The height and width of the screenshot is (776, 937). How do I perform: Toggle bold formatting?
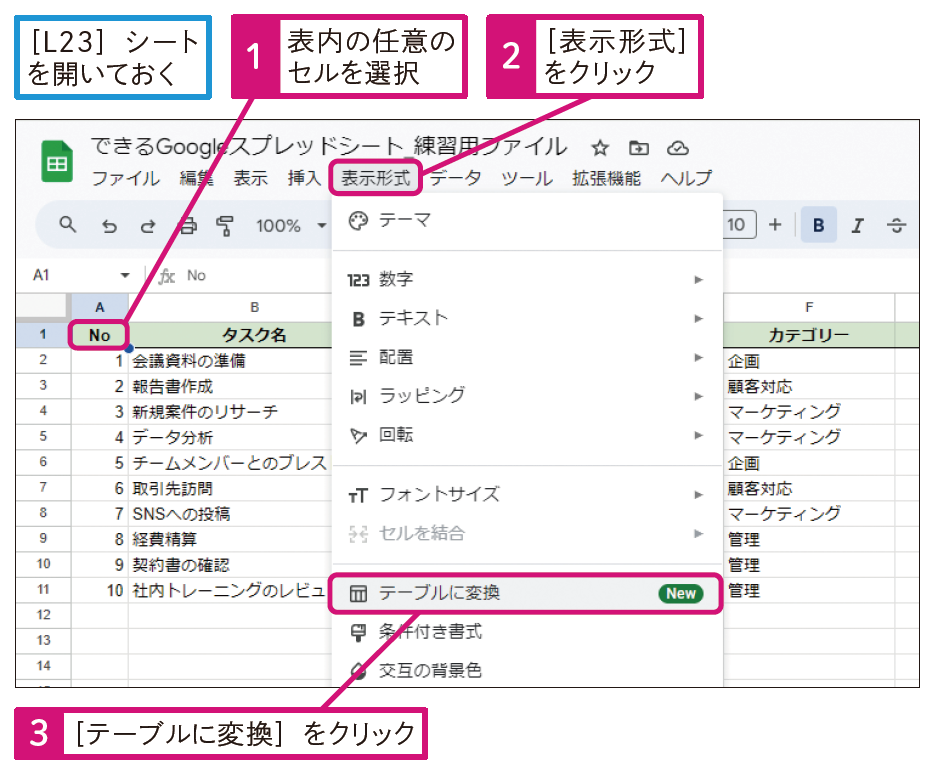820,225
